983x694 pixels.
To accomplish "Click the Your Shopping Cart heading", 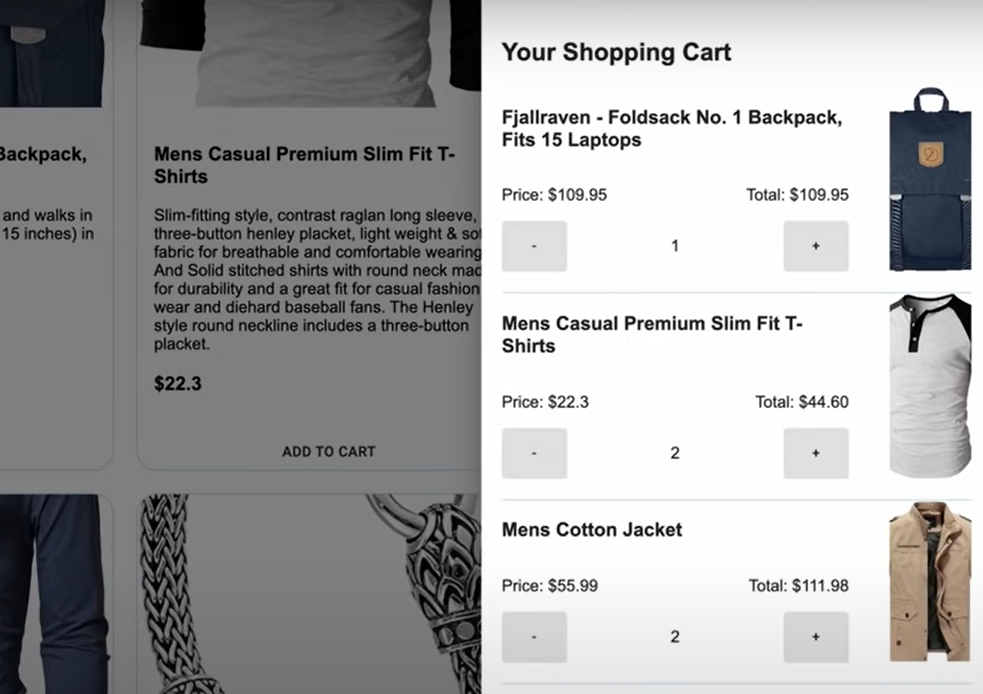I will (616, 52).
